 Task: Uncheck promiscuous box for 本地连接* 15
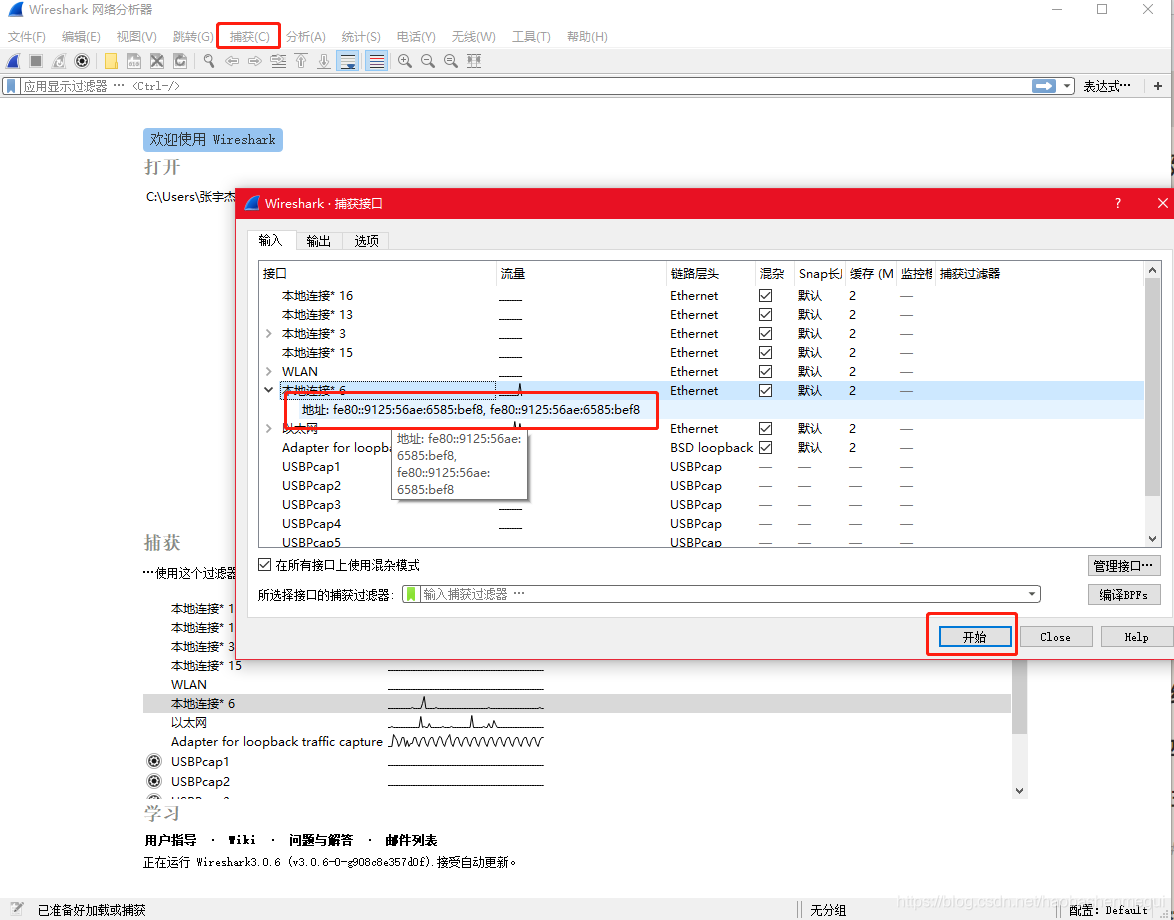coord(765,353)
